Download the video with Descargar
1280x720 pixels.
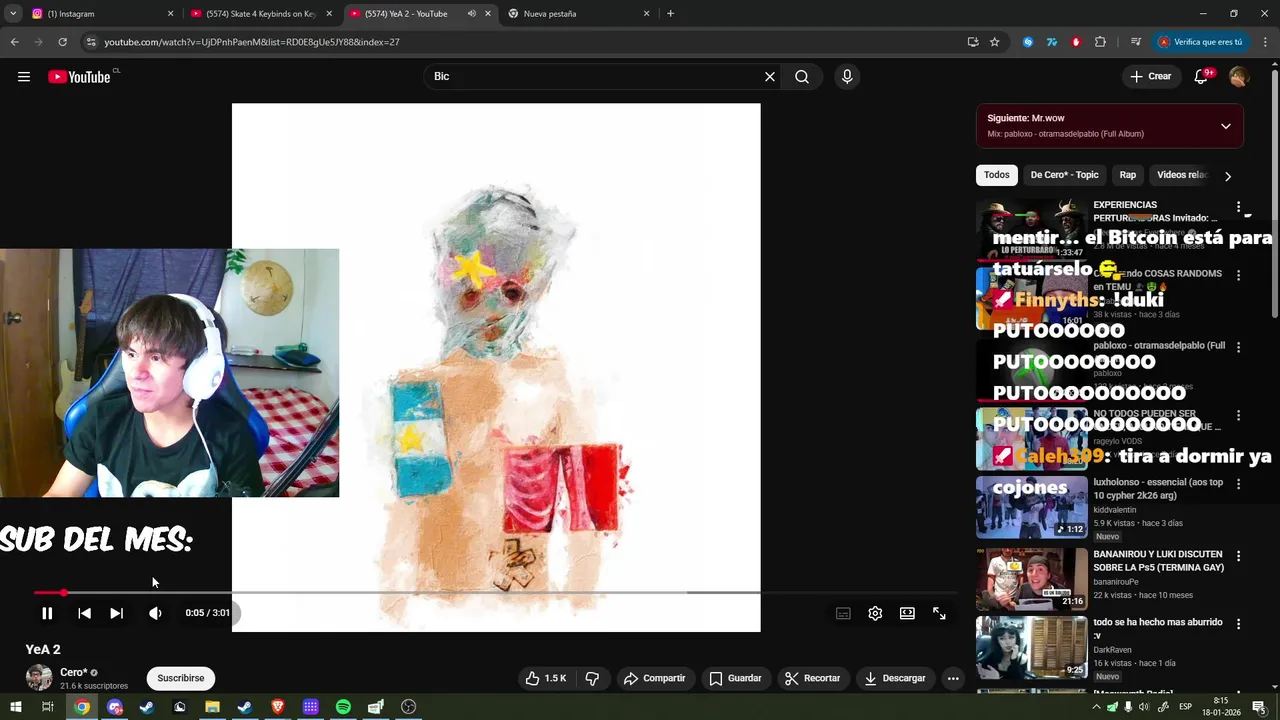click(895, 678)
